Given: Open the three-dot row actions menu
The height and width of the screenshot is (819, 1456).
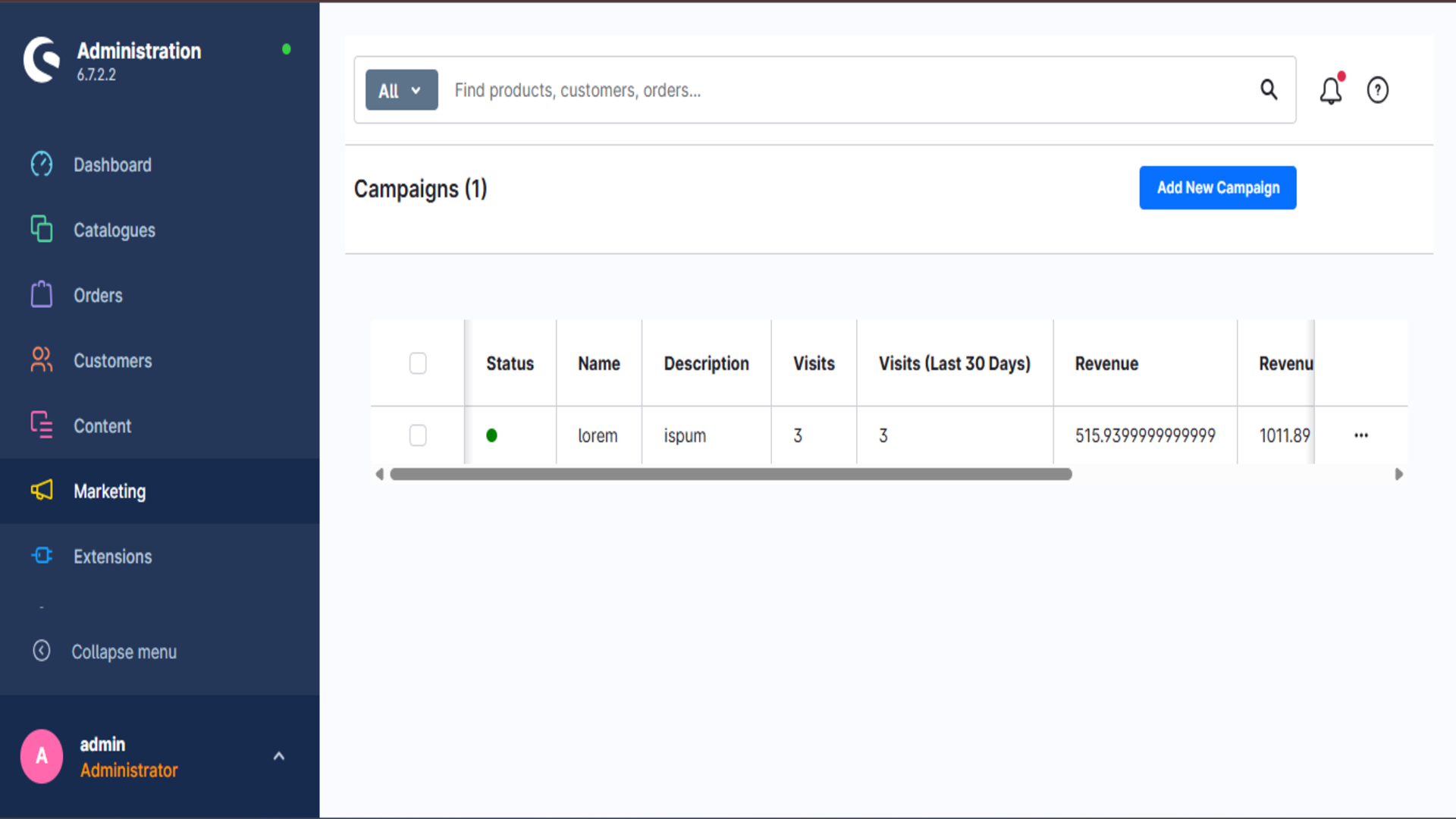Looking at the screenshot, I should [x=1361, y=435].
